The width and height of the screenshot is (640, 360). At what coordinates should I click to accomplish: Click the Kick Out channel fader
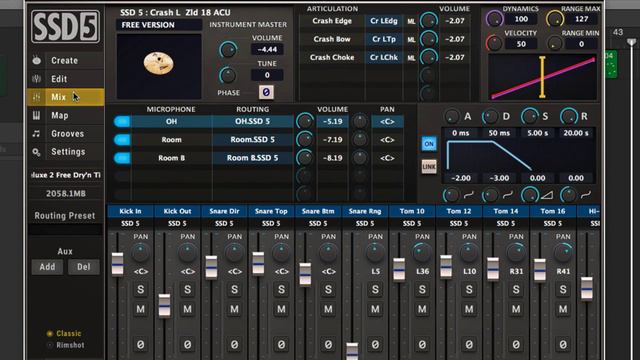click(164, 305)
